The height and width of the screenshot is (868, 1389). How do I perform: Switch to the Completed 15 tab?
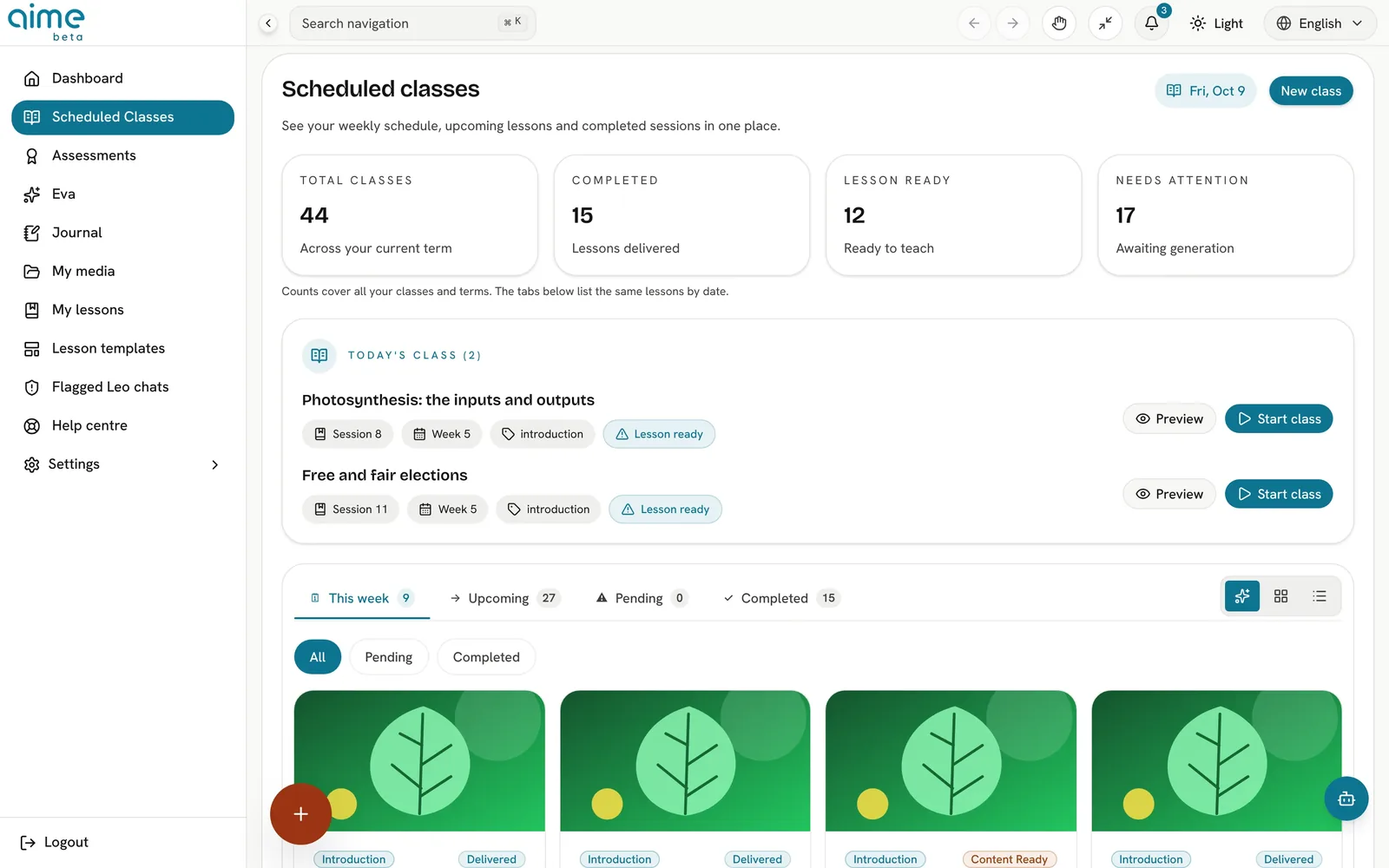pyautogui.click(x=780, y=598)
